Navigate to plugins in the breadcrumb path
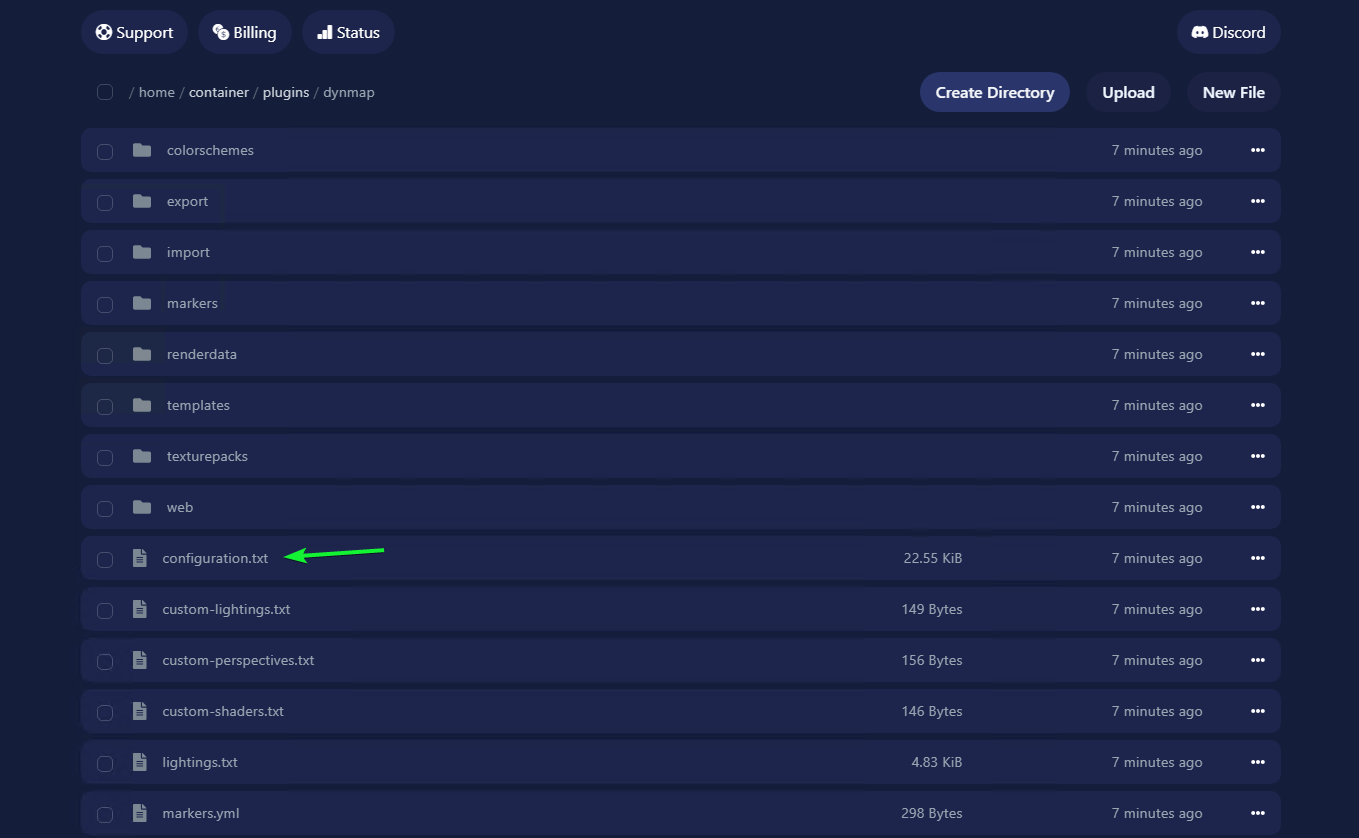Image resolution: width=1359 pixels, height=838 pixels. (287, 92)
